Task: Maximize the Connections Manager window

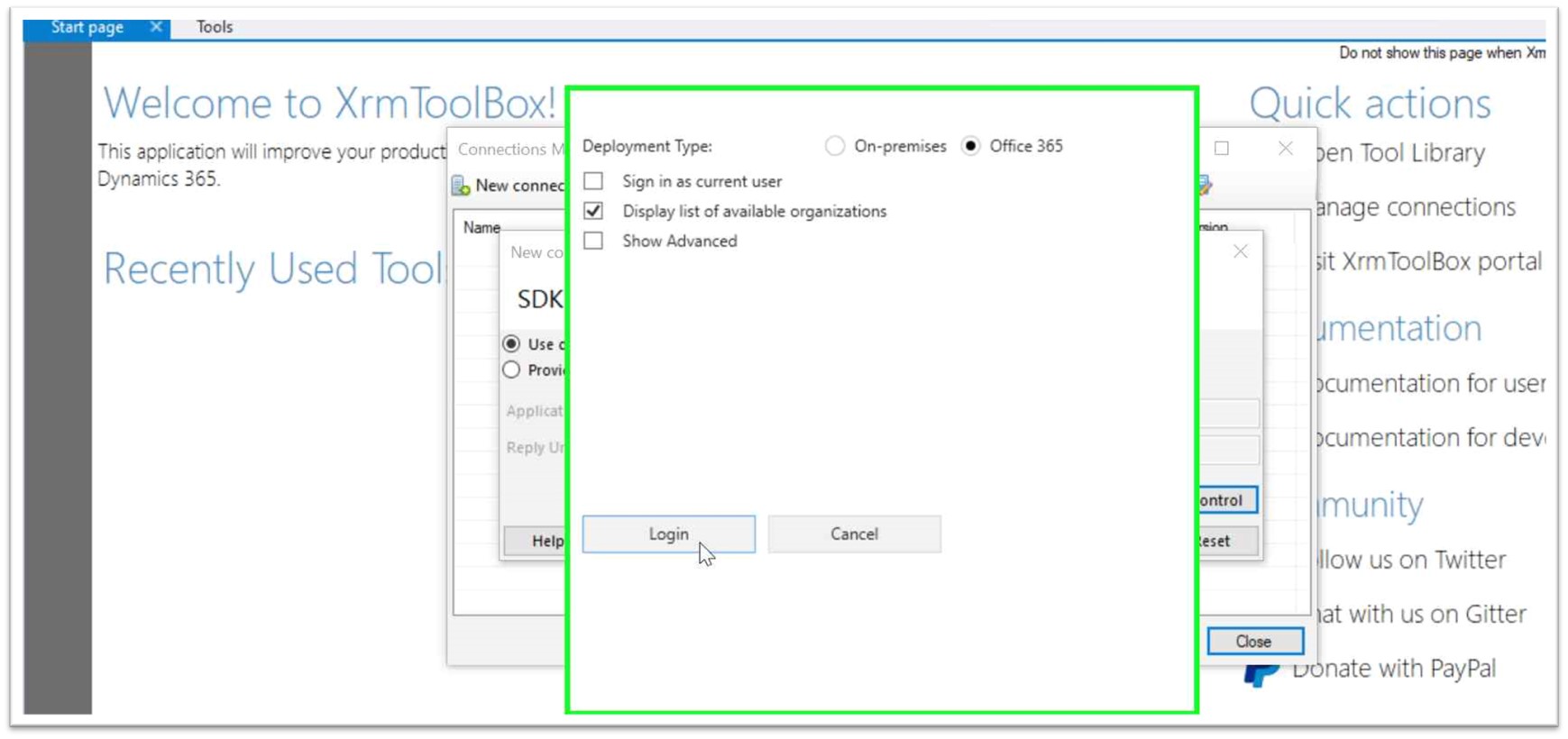Action: (x=1222, y=148)
